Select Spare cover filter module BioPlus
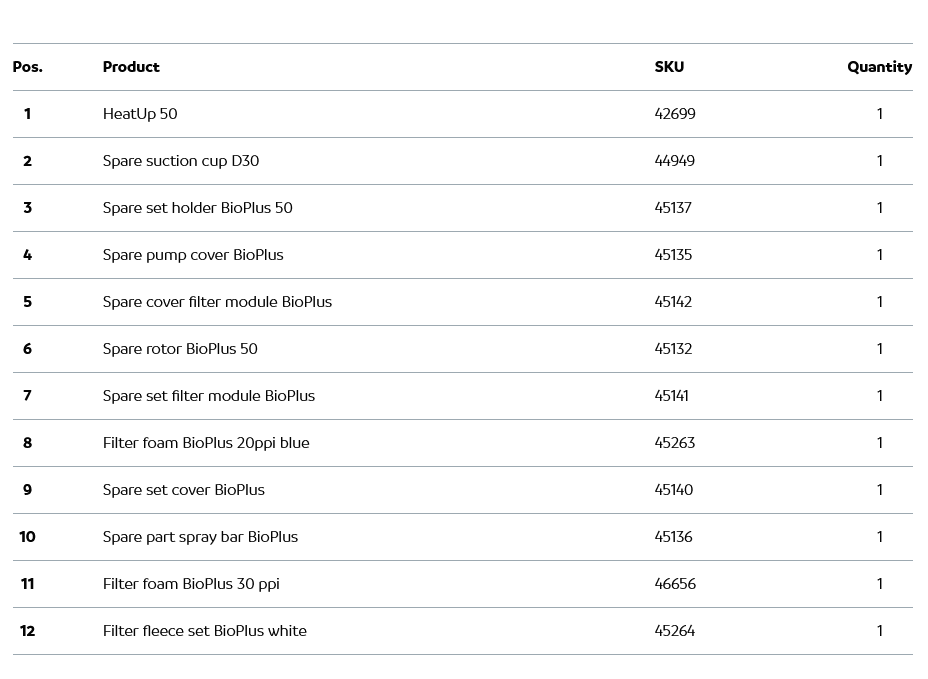The image size is (928, 679). [x=217, y=302]
